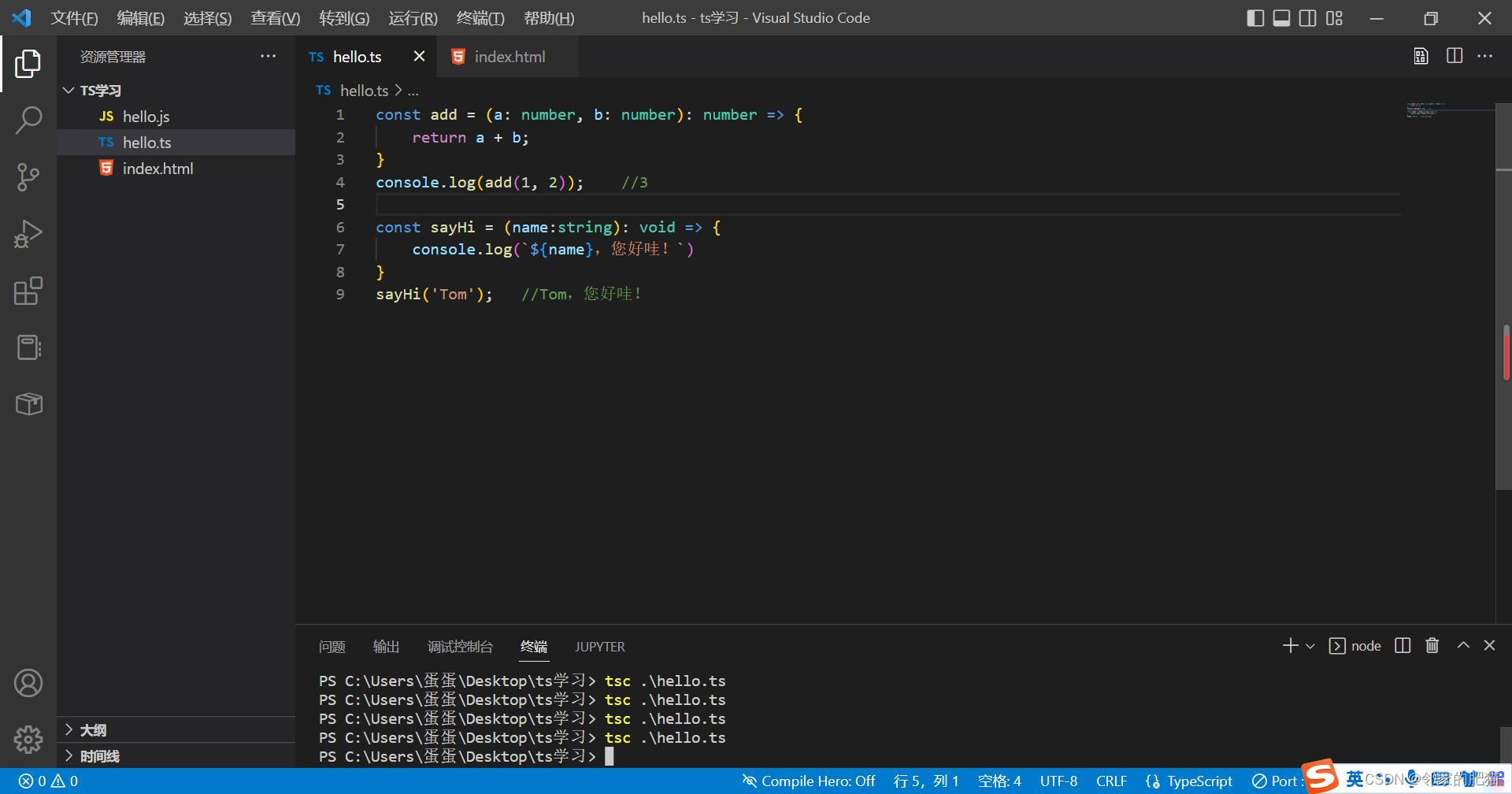
Task: Toggle bottom panel layout icon
Action: 1281,18
